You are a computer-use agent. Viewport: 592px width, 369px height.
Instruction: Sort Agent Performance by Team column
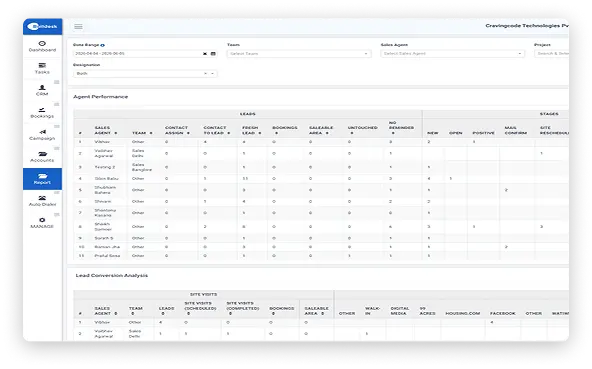pyautogui.click(x=151, y=133)
